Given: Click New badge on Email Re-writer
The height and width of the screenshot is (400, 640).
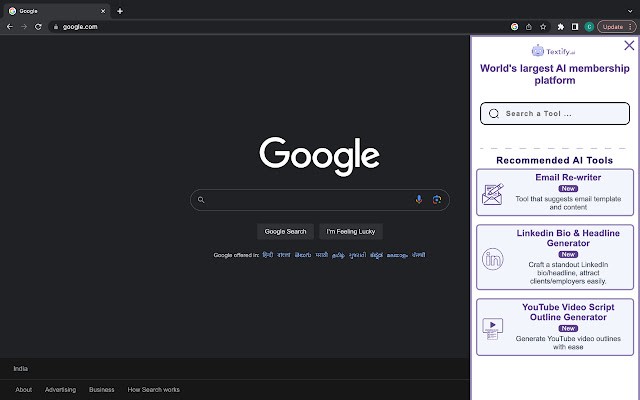Looking at the screenshot, I should pyautogui.click(x=568, y=189).
